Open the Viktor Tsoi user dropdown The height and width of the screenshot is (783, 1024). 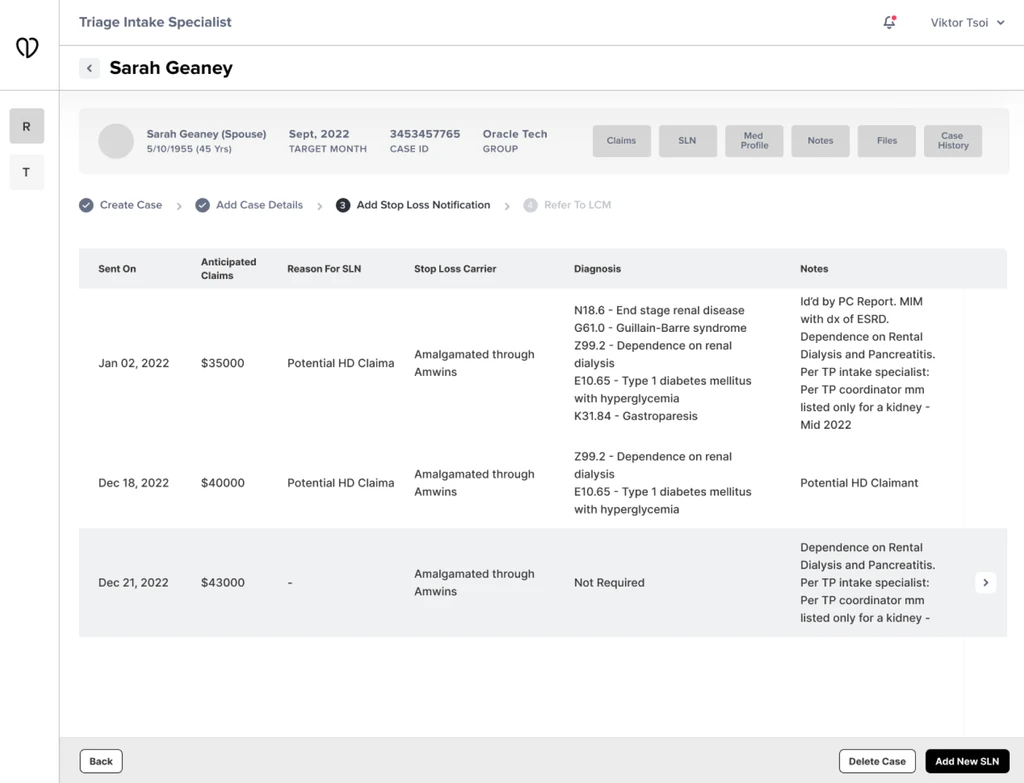coord(967,22)
